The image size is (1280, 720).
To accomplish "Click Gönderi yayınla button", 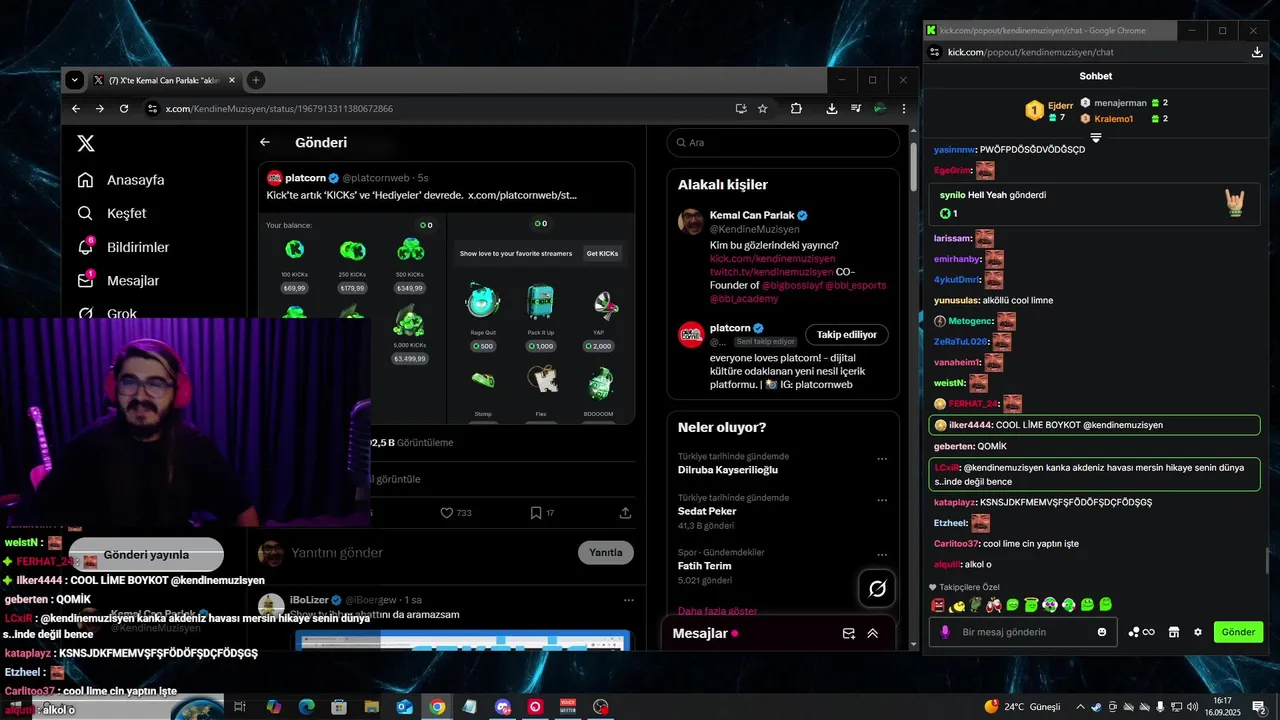I will pos(146,554).
